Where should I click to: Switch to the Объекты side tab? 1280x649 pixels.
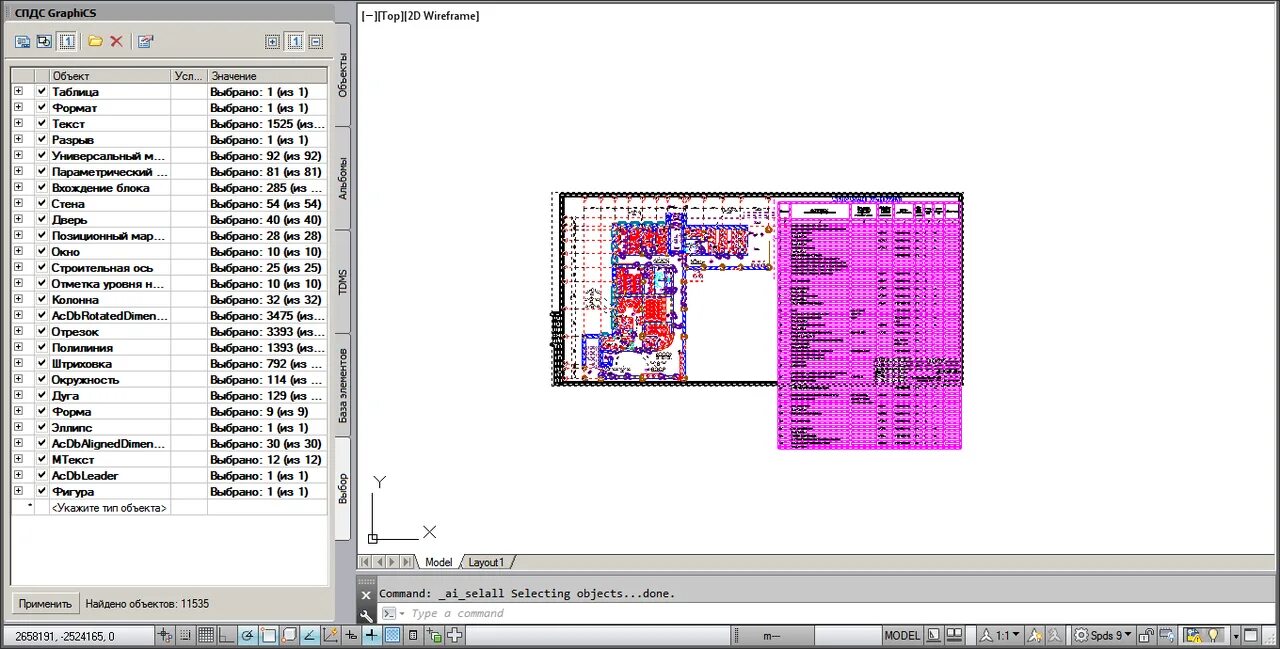[342, 74]
